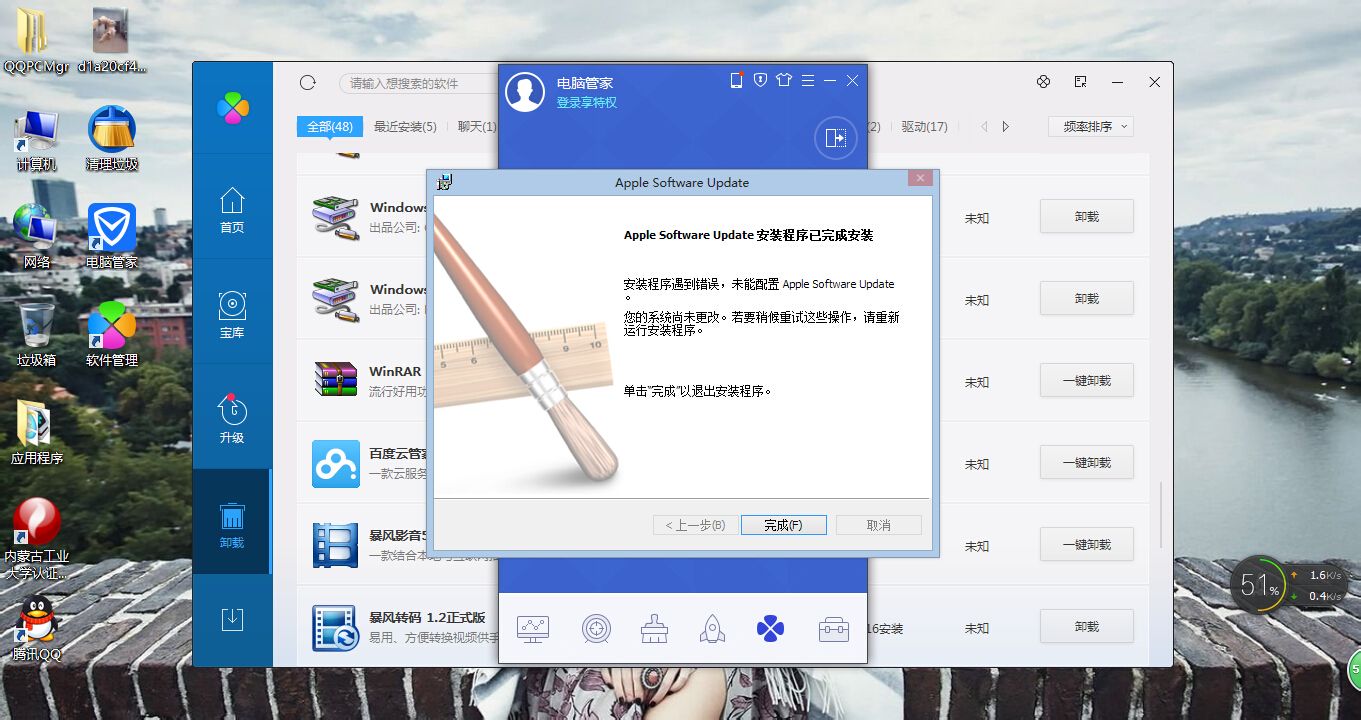Image resolution: width=1361 pixels, height=720 pixels.
Task: Click the 51% memory floating ball
Action: (x=1259, y=587)
